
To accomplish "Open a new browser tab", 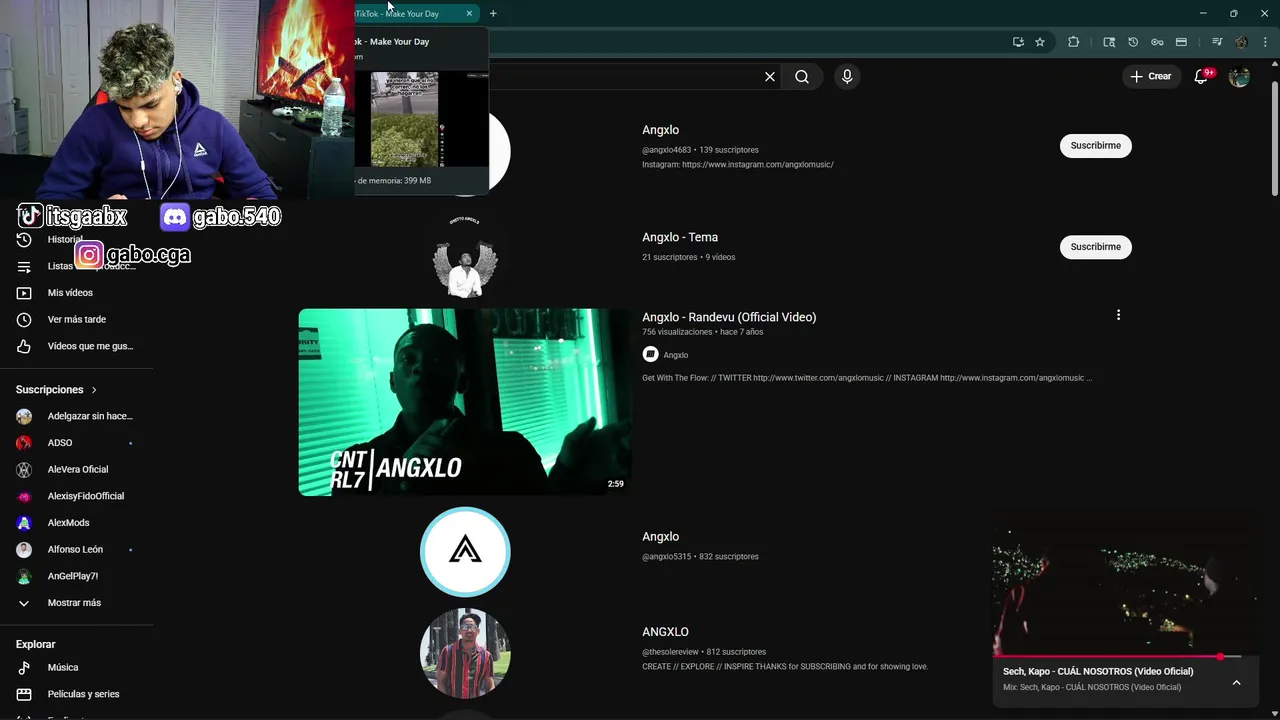I will (x=493, y=13).
